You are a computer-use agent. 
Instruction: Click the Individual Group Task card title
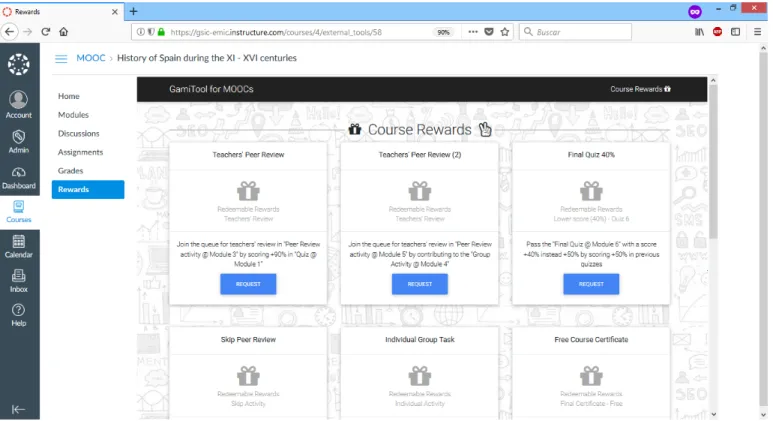pyautogui.click(x=420, y=340)
